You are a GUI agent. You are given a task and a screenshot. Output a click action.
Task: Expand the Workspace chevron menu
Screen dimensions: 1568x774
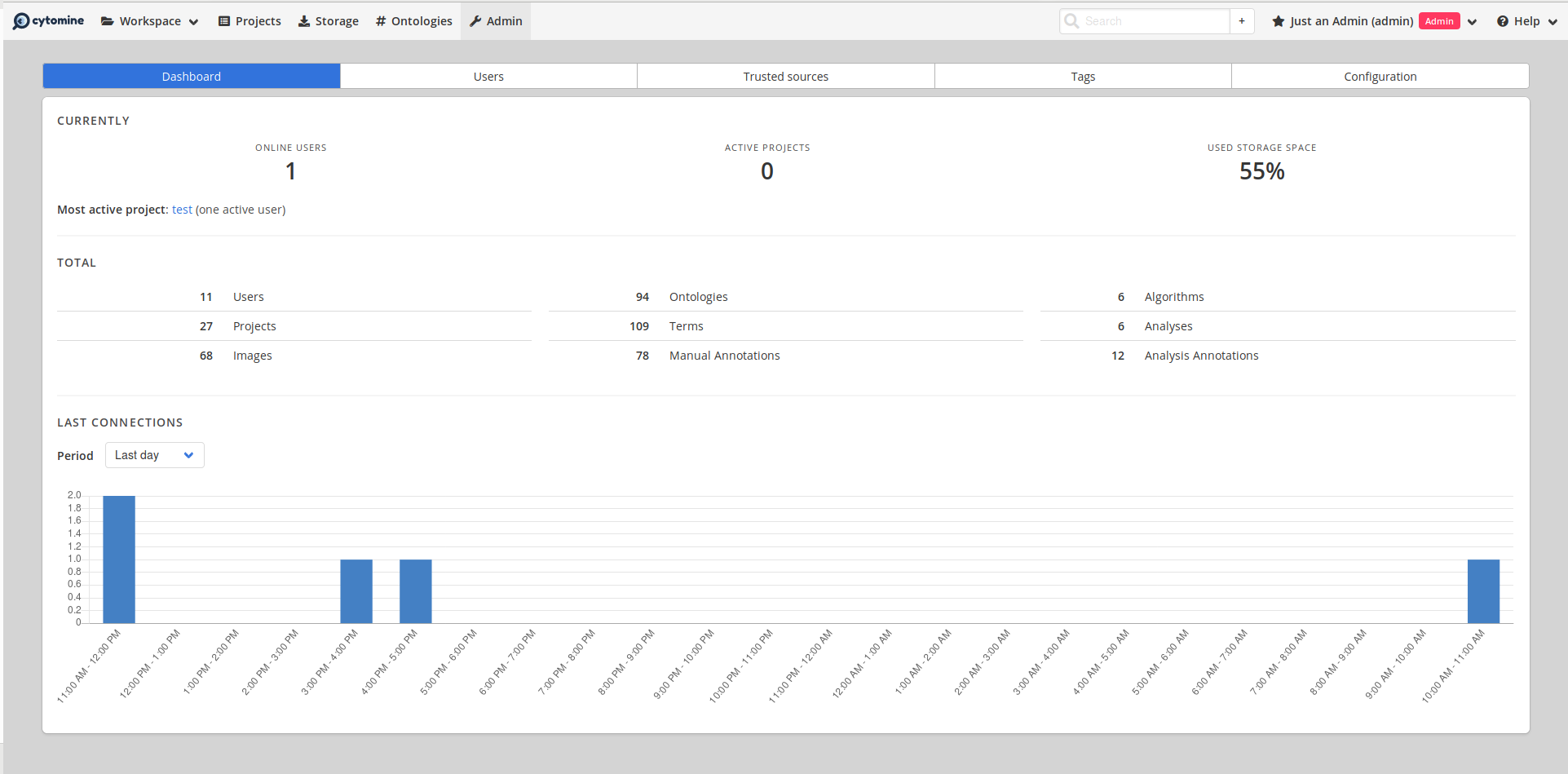192,22
